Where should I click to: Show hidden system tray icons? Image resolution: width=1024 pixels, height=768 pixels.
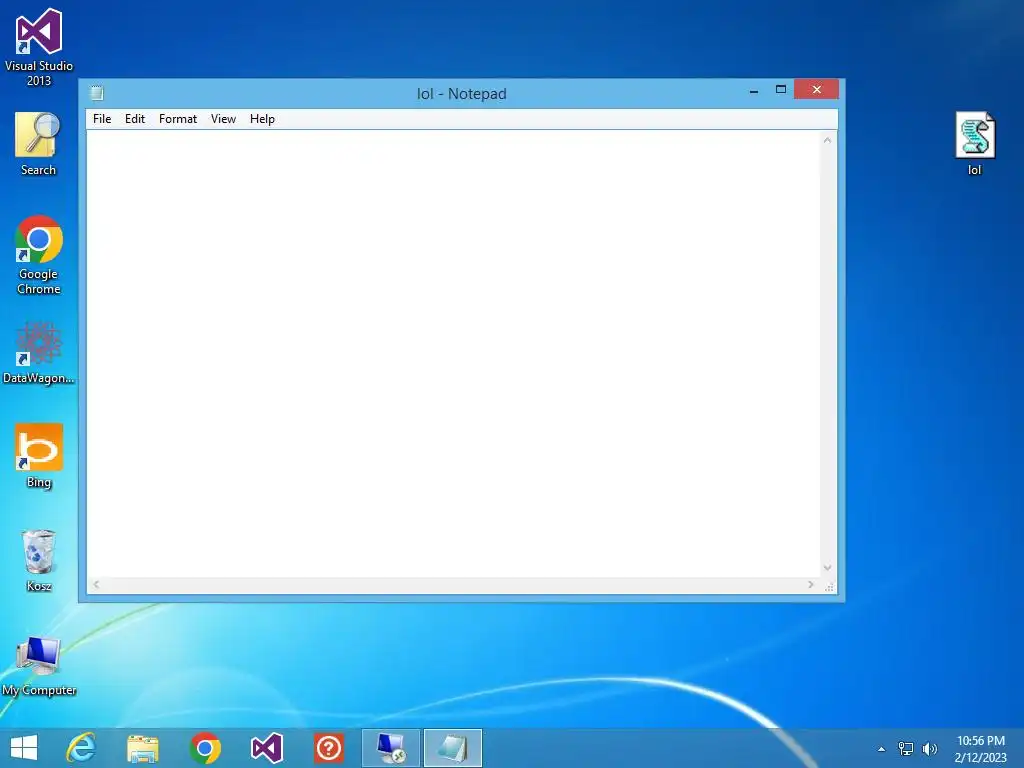coord(881,749)
